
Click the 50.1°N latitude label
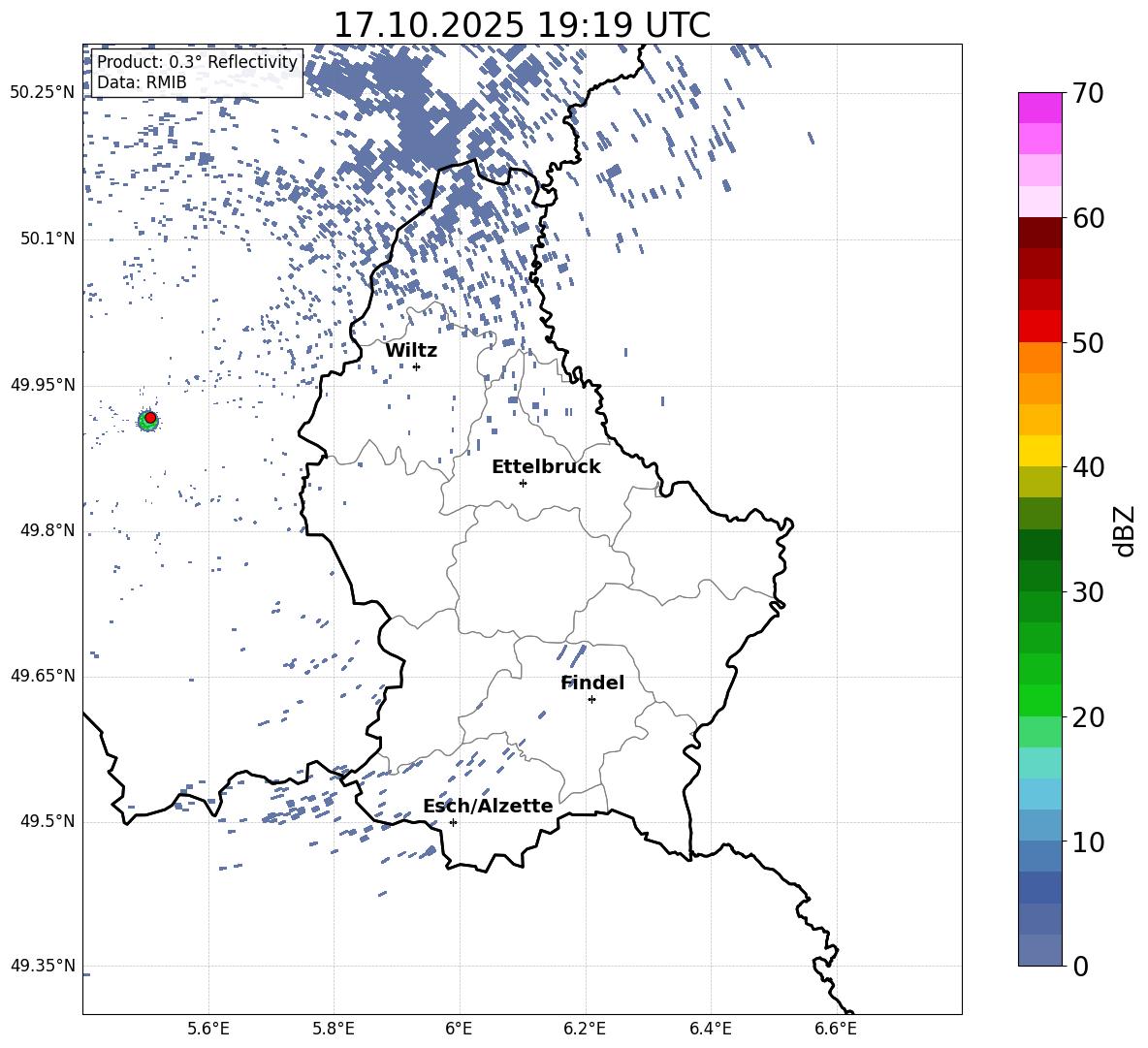click(x=48, y=239)
